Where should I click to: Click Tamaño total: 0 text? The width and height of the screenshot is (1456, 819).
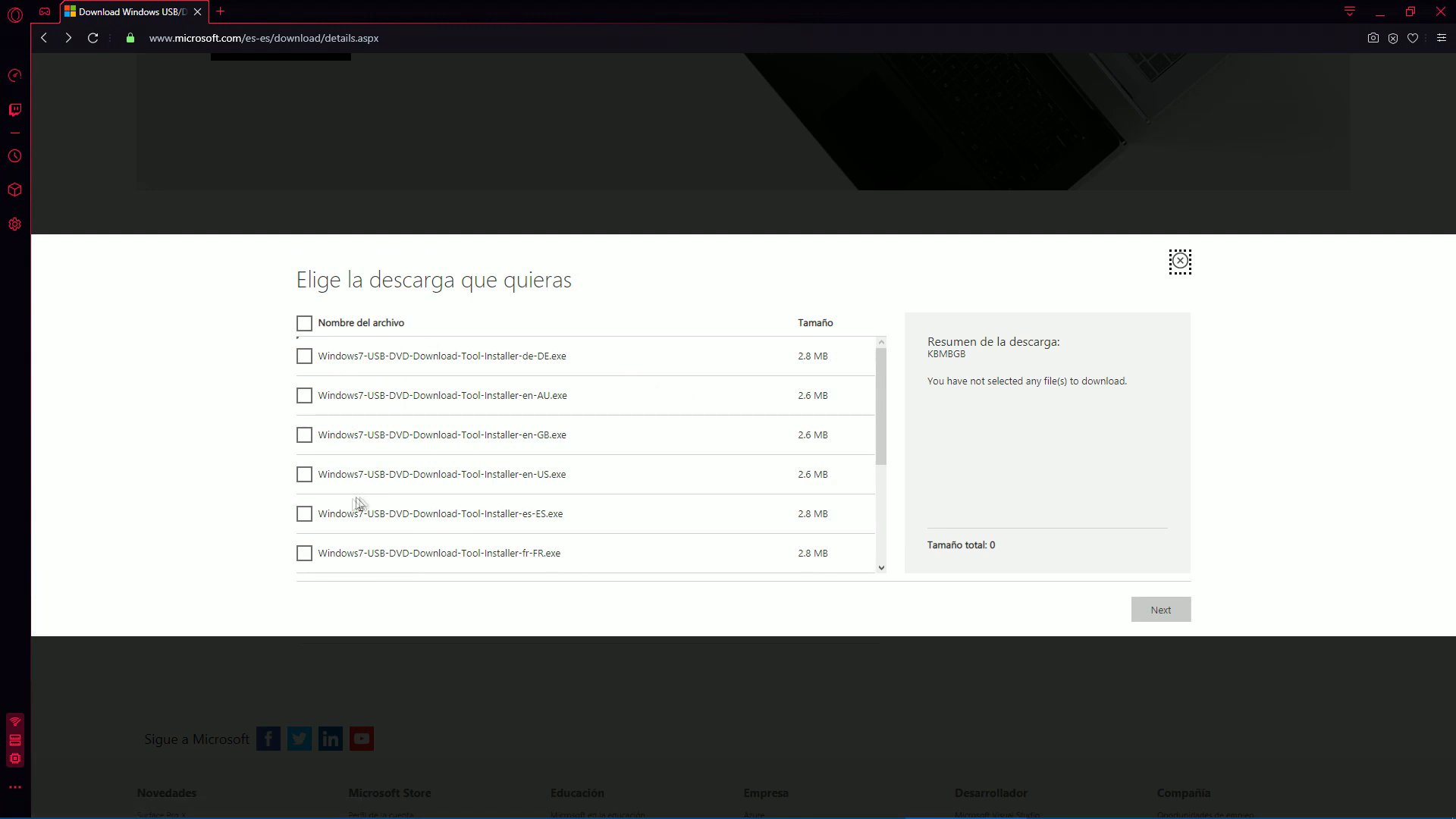(961, 545)
